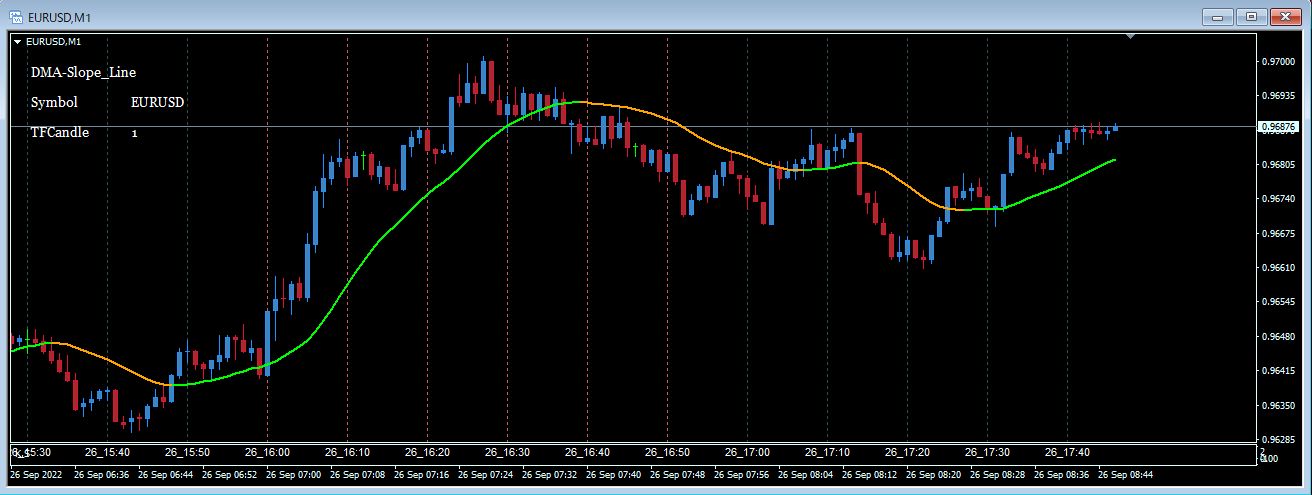The width and height of the screenshot is (1312, 495).
Task: Click the 0.96610 price axis value
Action: click(1278, 268)
